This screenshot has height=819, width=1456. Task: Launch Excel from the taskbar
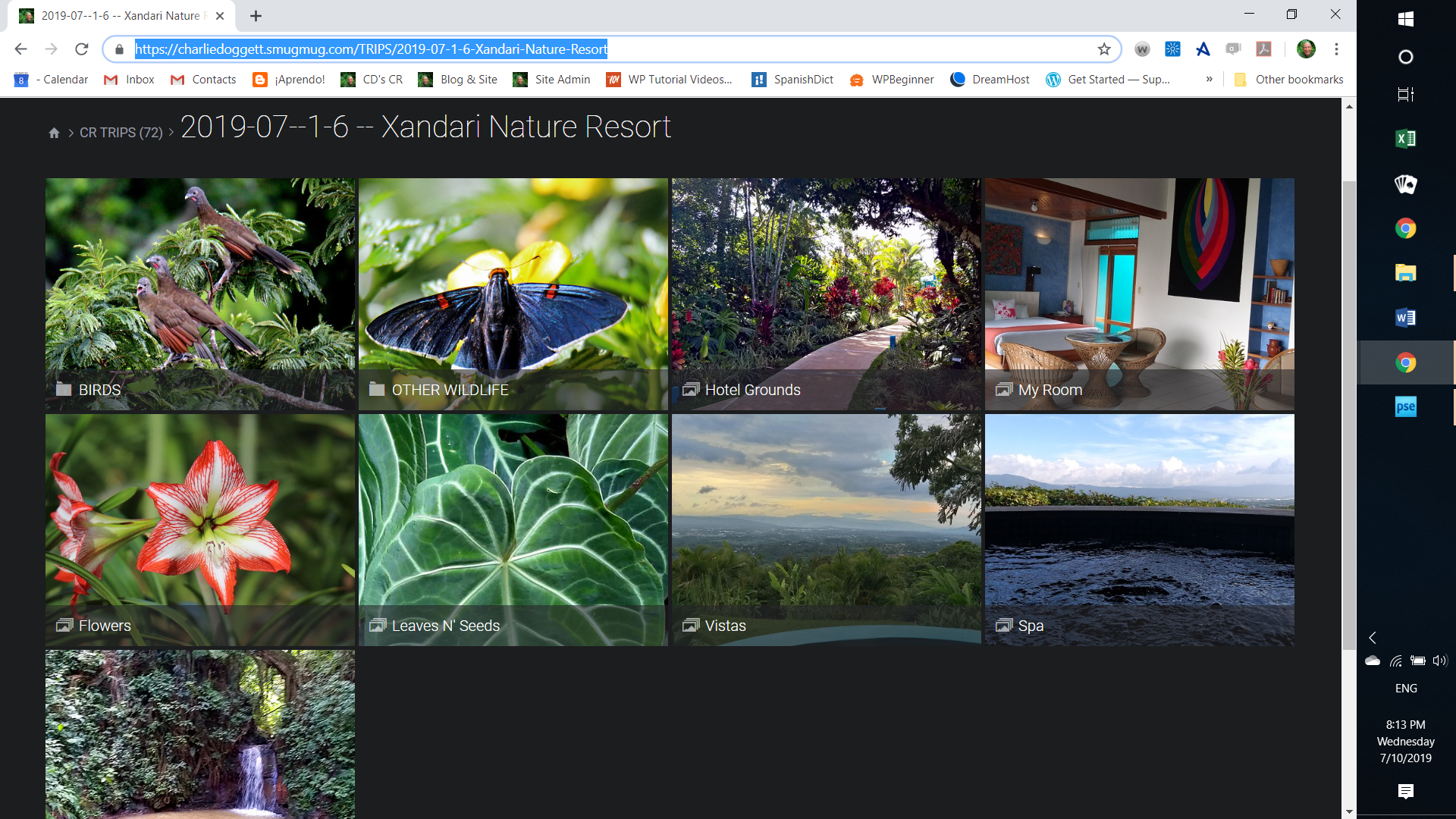click(1405, 139)
